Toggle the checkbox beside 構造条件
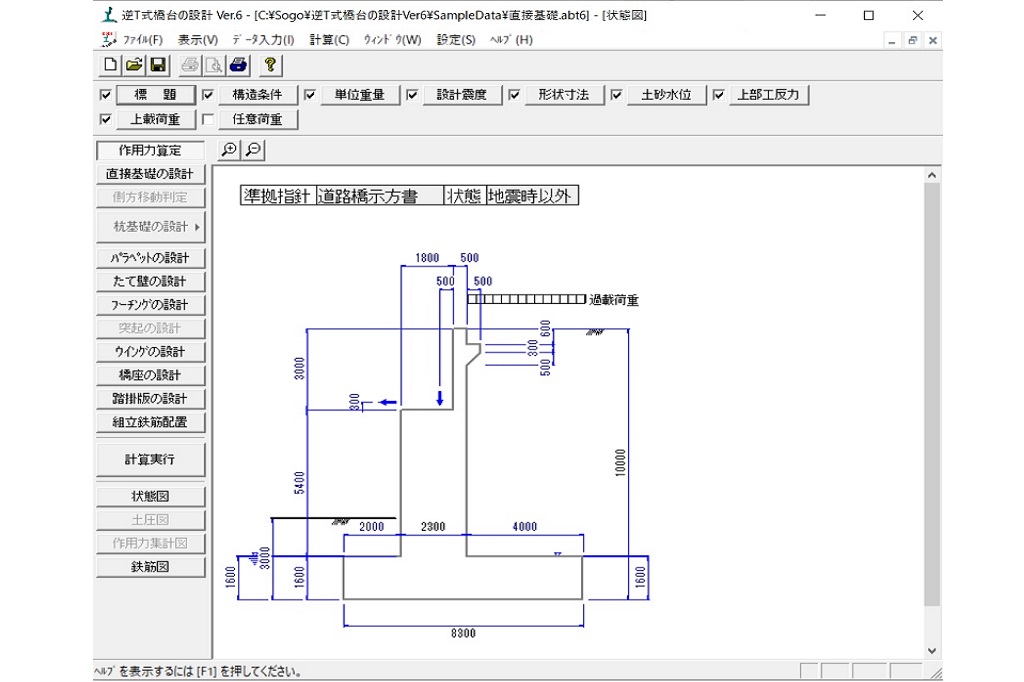This screenshot has height=682, width=1024. point(208,95)
